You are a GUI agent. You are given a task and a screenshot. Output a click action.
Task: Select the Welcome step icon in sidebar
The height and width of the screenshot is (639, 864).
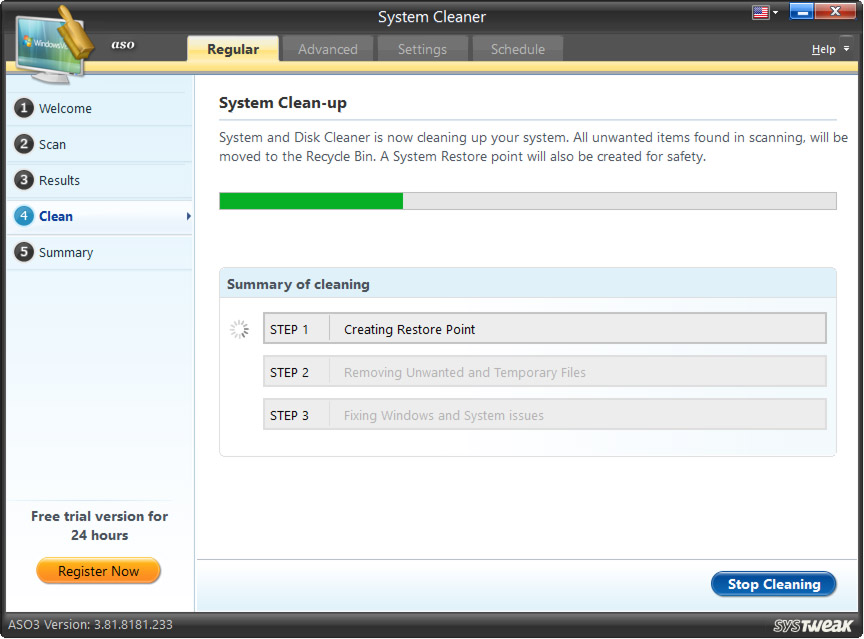[24, 108]
